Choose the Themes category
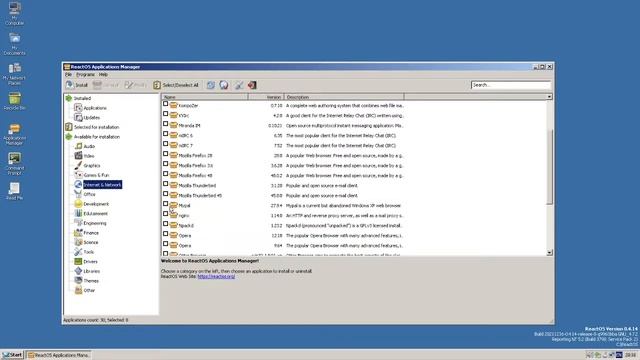Viewport: 640px width, 360px height. click(91, 281)
